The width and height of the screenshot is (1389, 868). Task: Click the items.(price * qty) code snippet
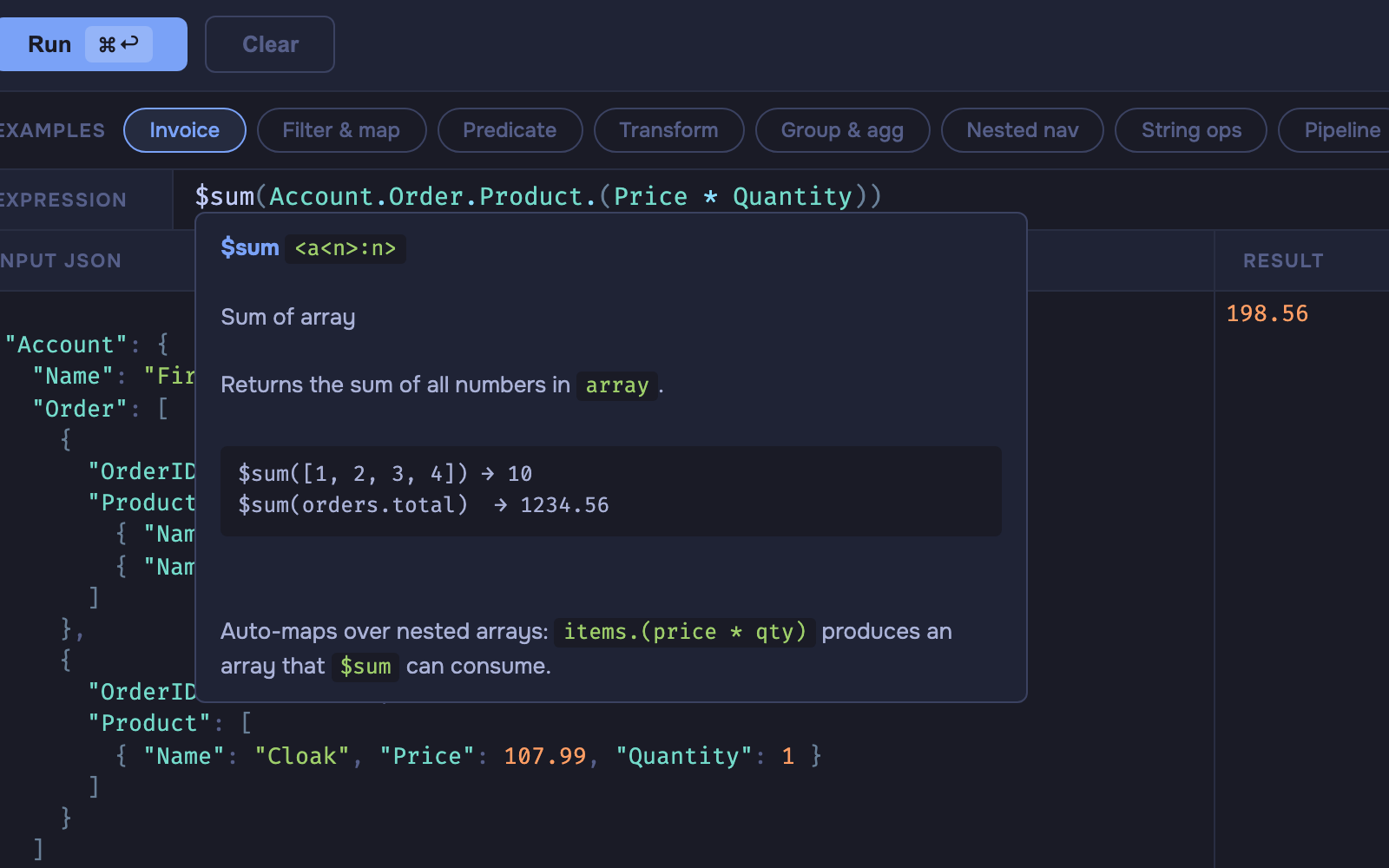pyautogui.click(x=685, y=632)
